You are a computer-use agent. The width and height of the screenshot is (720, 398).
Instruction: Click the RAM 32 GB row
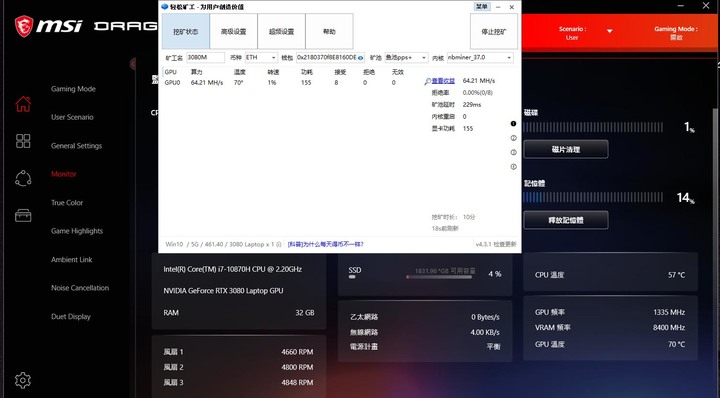[239, 313]
